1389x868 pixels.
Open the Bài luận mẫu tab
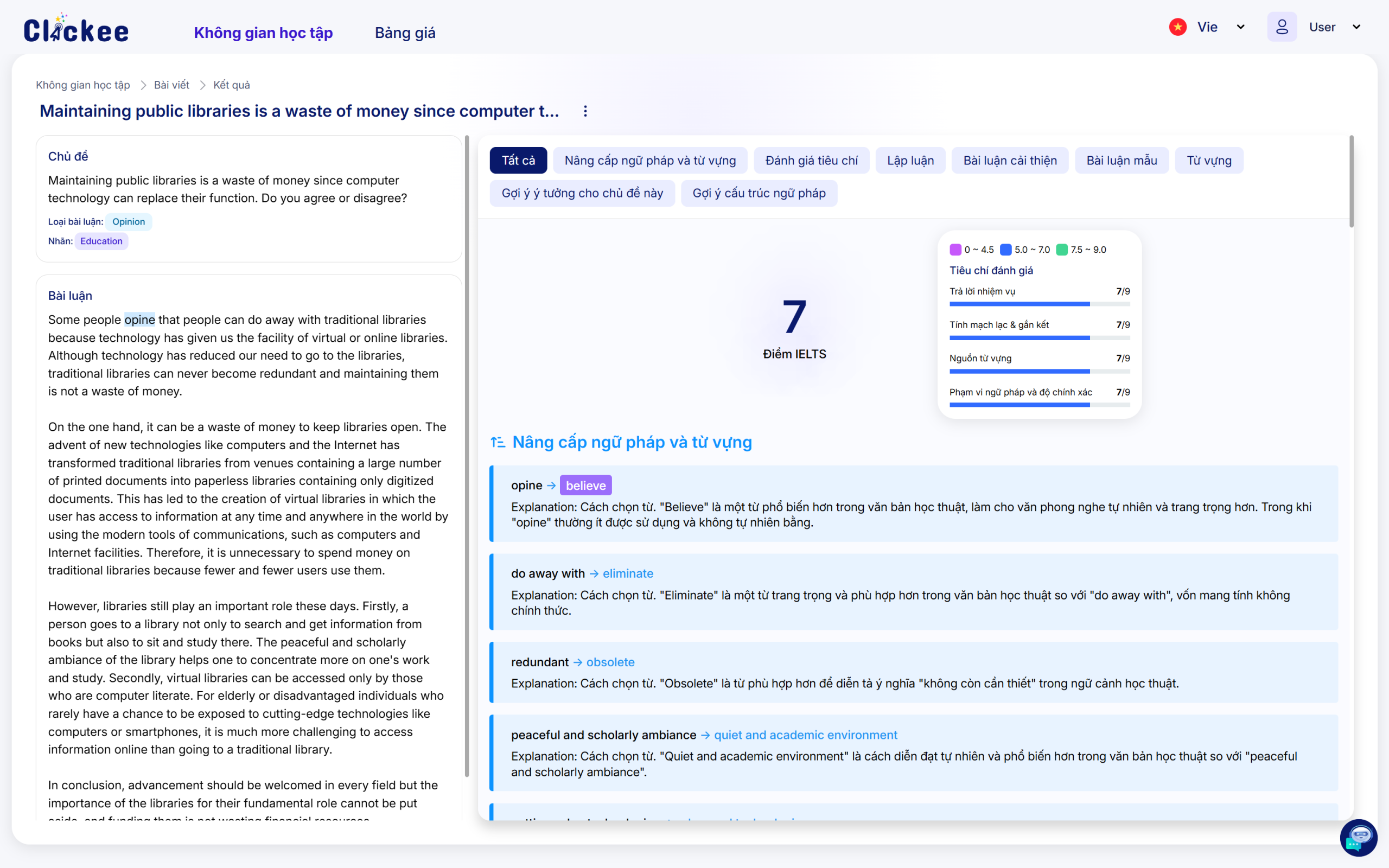pos(1121,161)
